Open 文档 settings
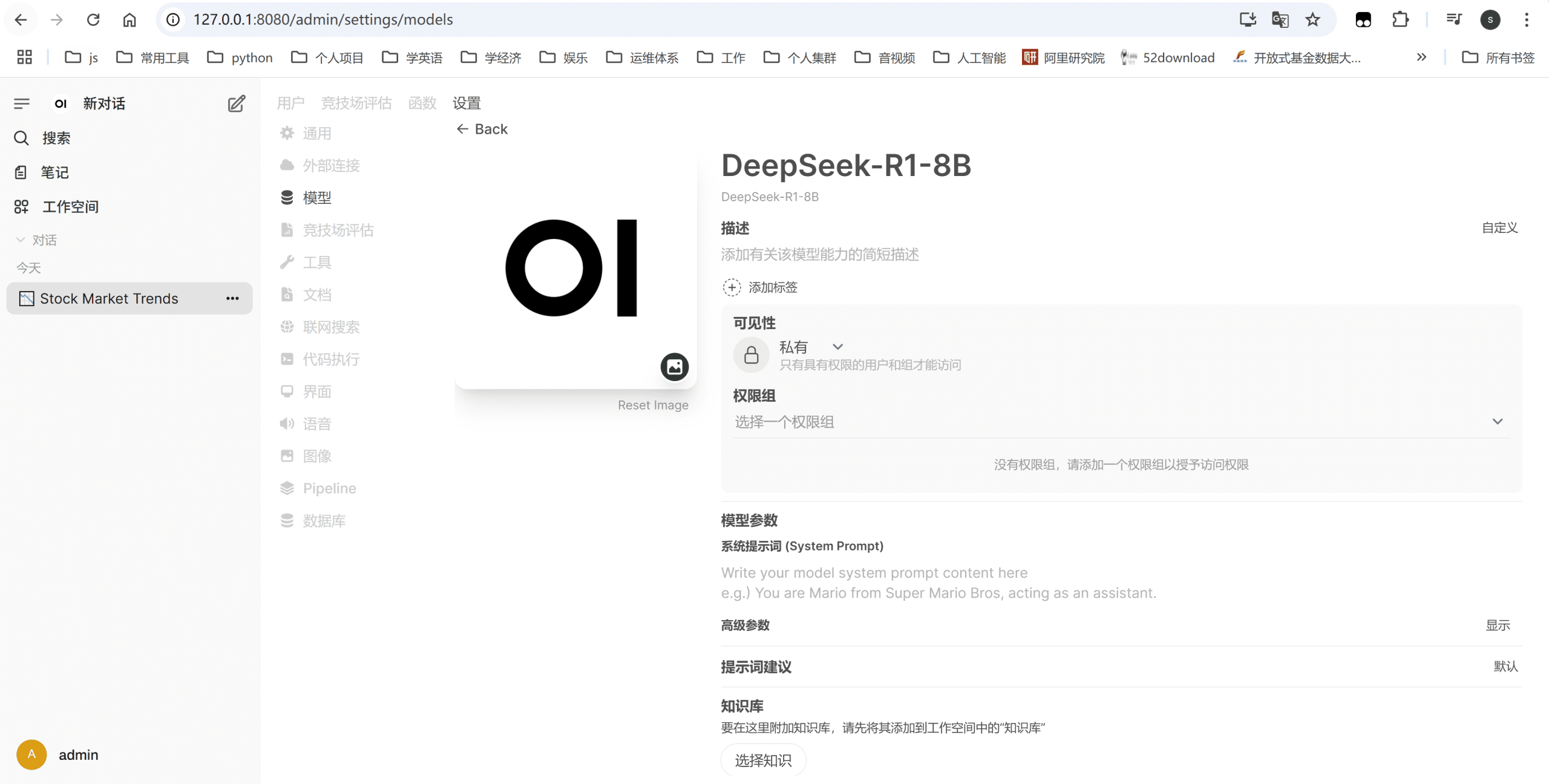Screen dimensions: 1549x784 point(306,295)
